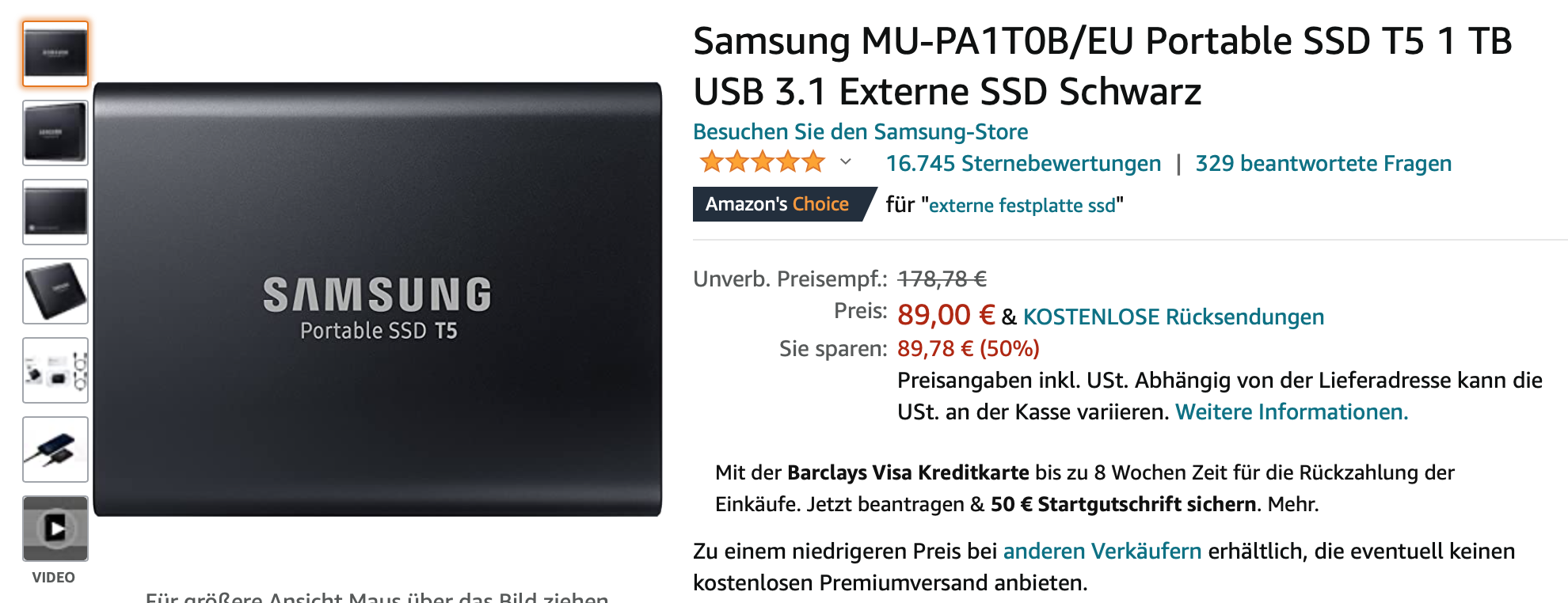
Task: View anderen Verkäufern offers
Action: pos(1102,551)
